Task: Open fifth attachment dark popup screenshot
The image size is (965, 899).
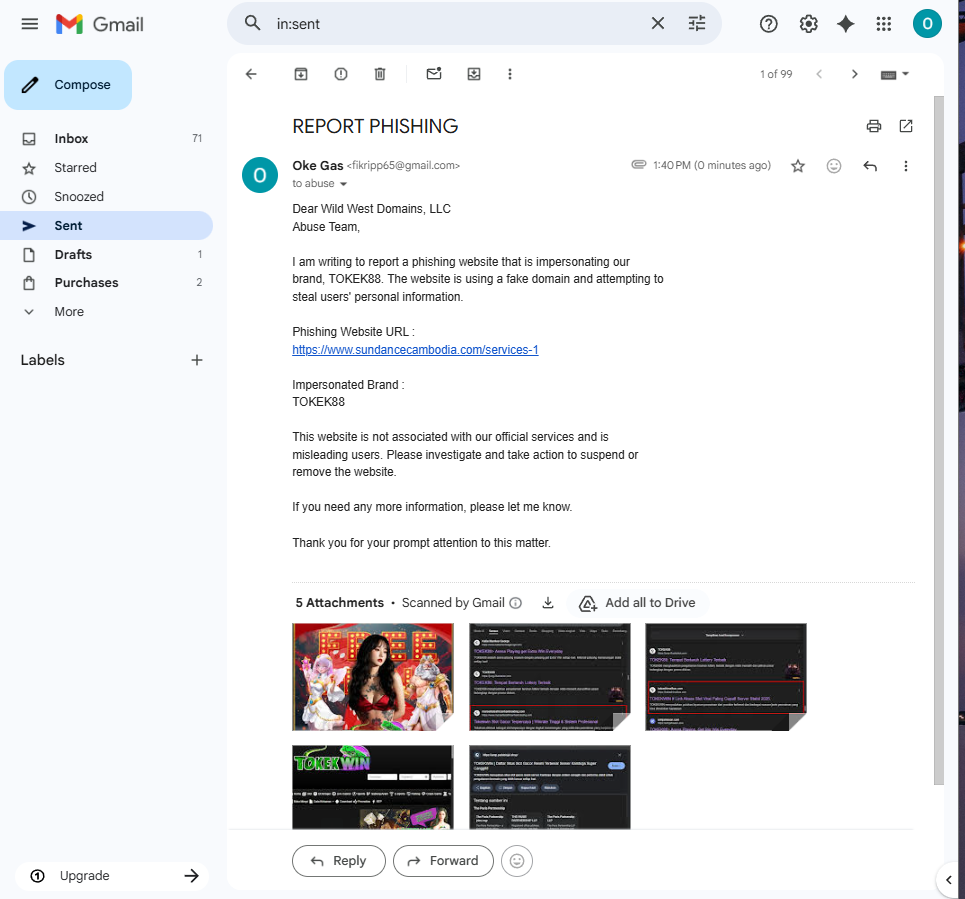Action: [x=550, y=787]
